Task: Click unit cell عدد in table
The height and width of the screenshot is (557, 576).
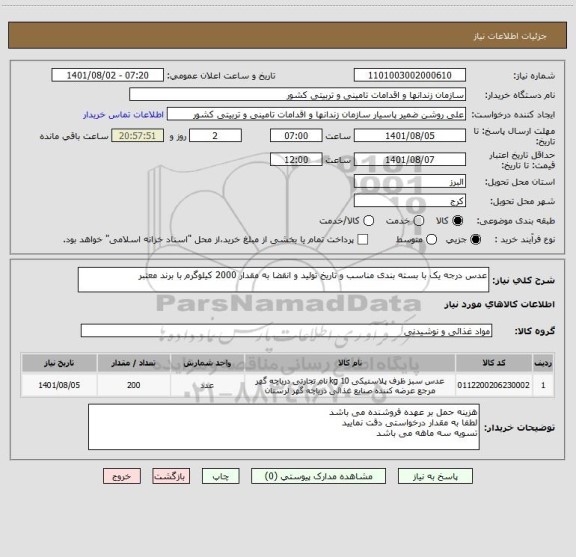Action: [207, 385]
